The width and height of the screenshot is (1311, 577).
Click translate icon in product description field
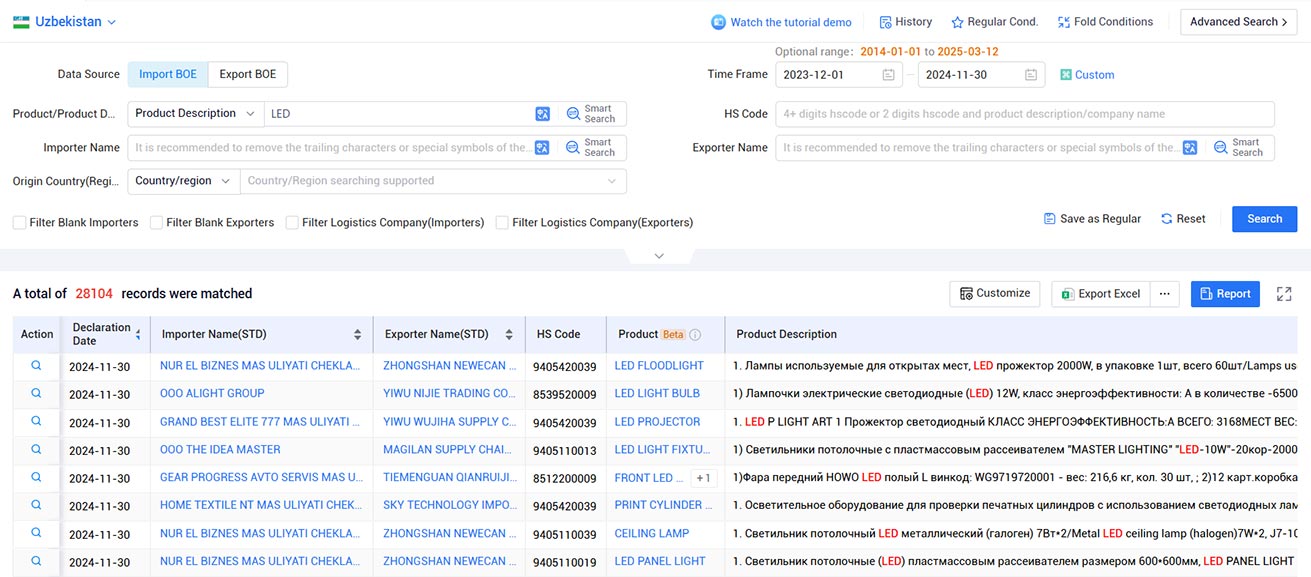[542, 114]
